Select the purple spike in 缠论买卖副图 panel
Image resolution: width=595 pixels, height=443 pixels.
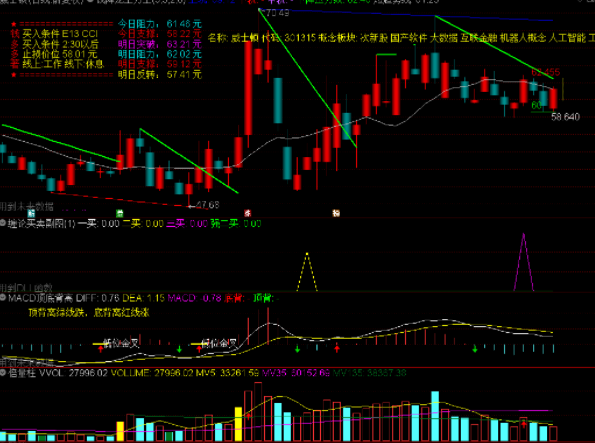[524, 262]
